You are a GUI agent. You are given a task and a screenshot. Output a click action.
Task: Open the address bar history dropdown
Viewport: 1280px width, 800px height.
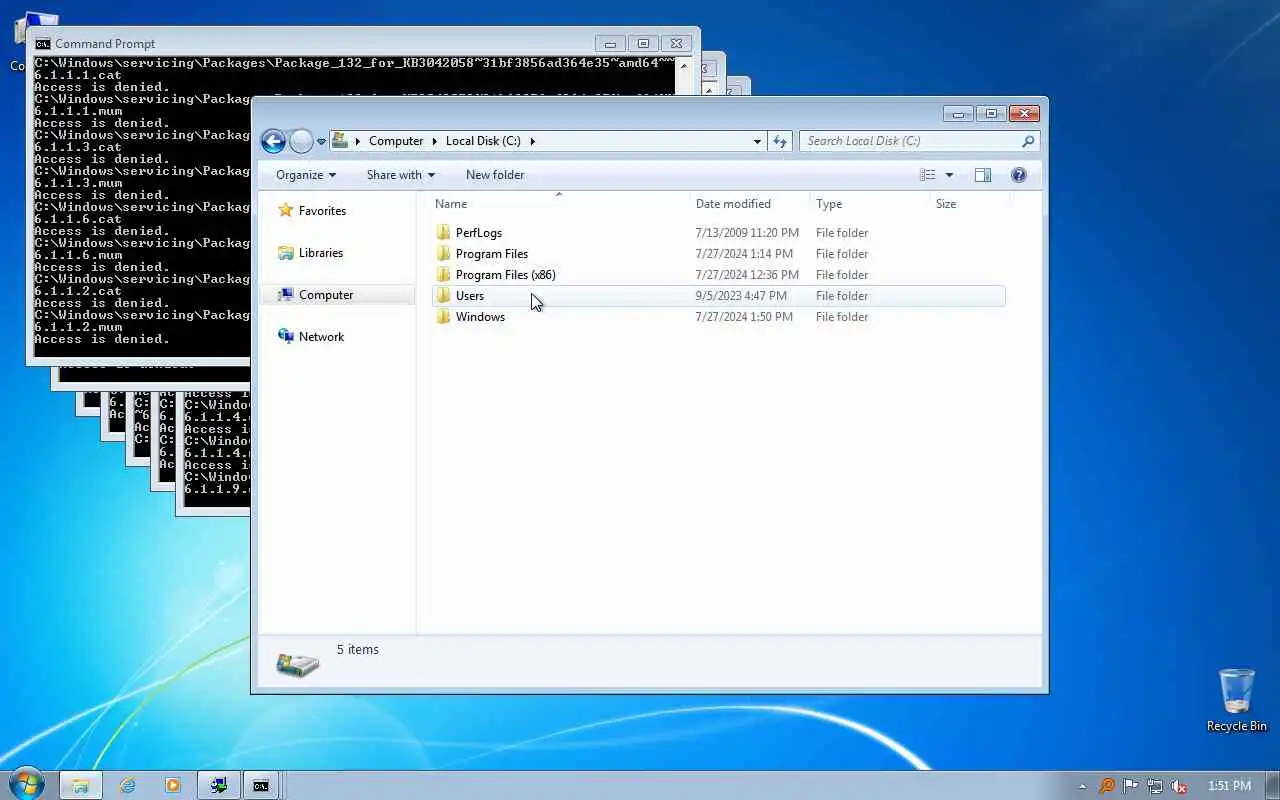point(757,141)
